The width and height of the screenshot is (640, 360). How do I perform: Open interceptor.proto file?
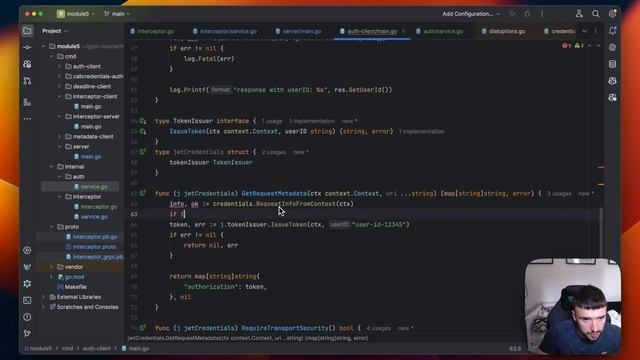click(x=94, y=247)
